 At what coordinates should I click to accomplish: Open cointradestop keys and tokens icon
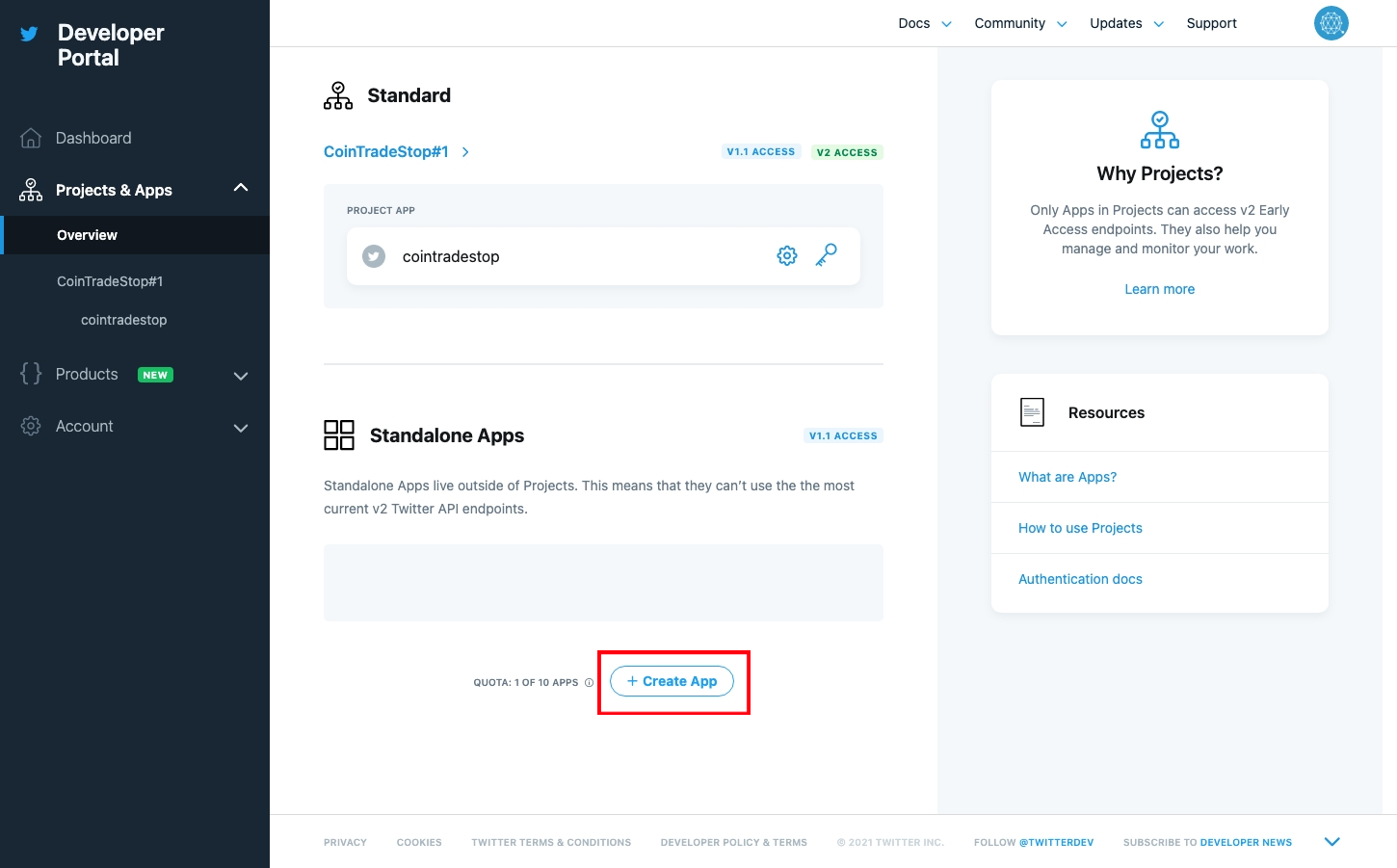pyautogui.click(x=826, y=255)
